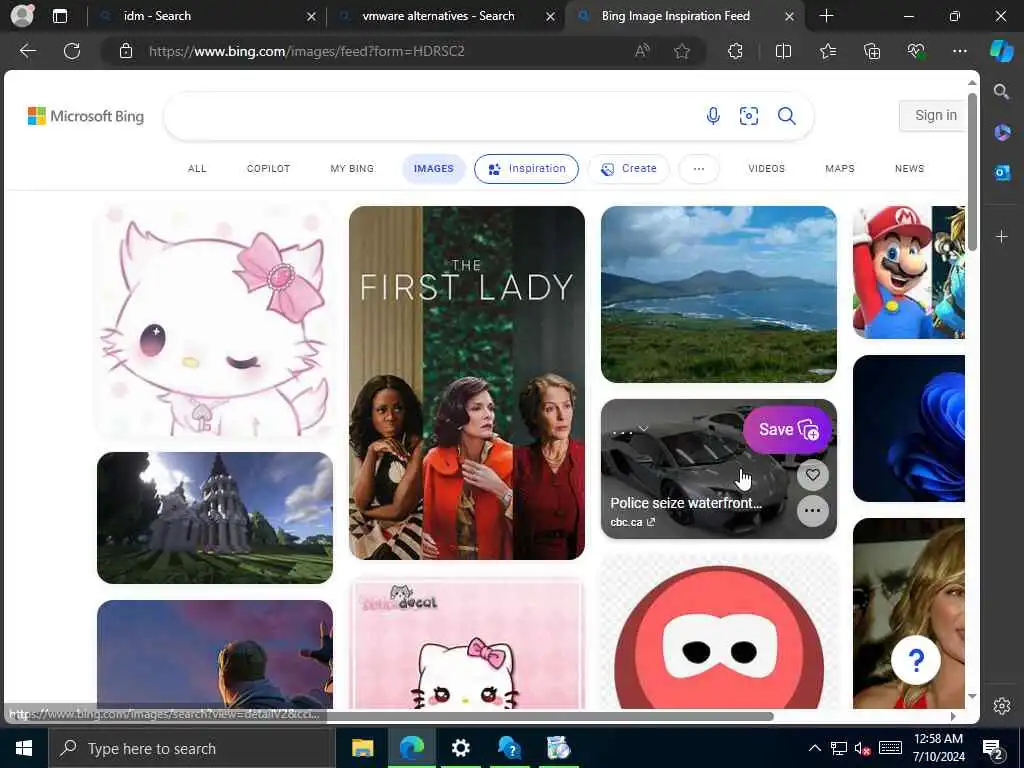The image size is (1024, 768).
Task: Click the browser address bar URL
Action: point(306,51)
